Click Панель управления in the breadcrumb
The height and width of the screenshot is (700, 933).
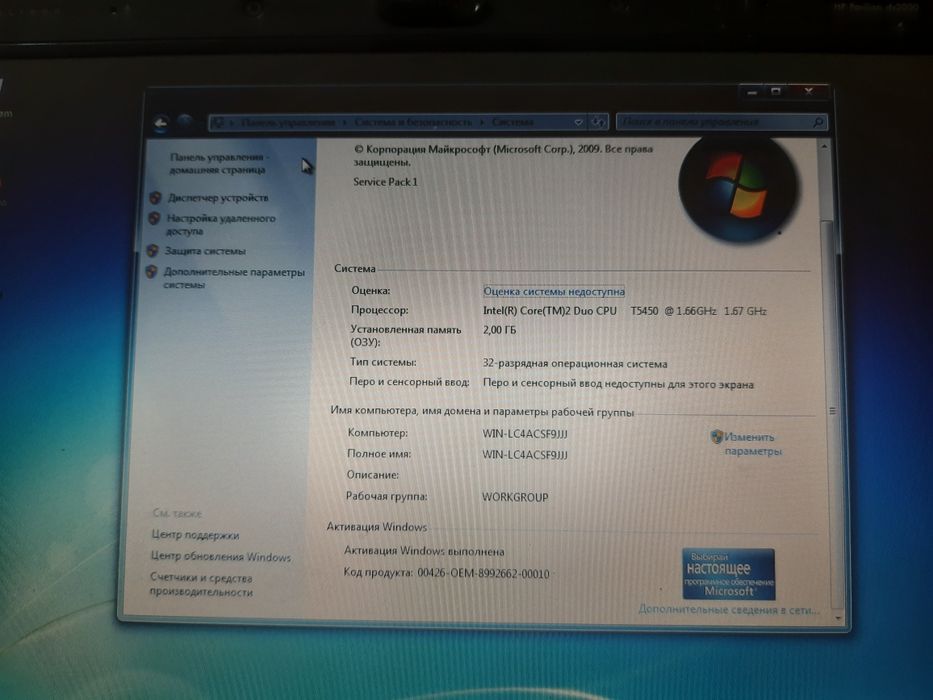[x=288, y=123]
